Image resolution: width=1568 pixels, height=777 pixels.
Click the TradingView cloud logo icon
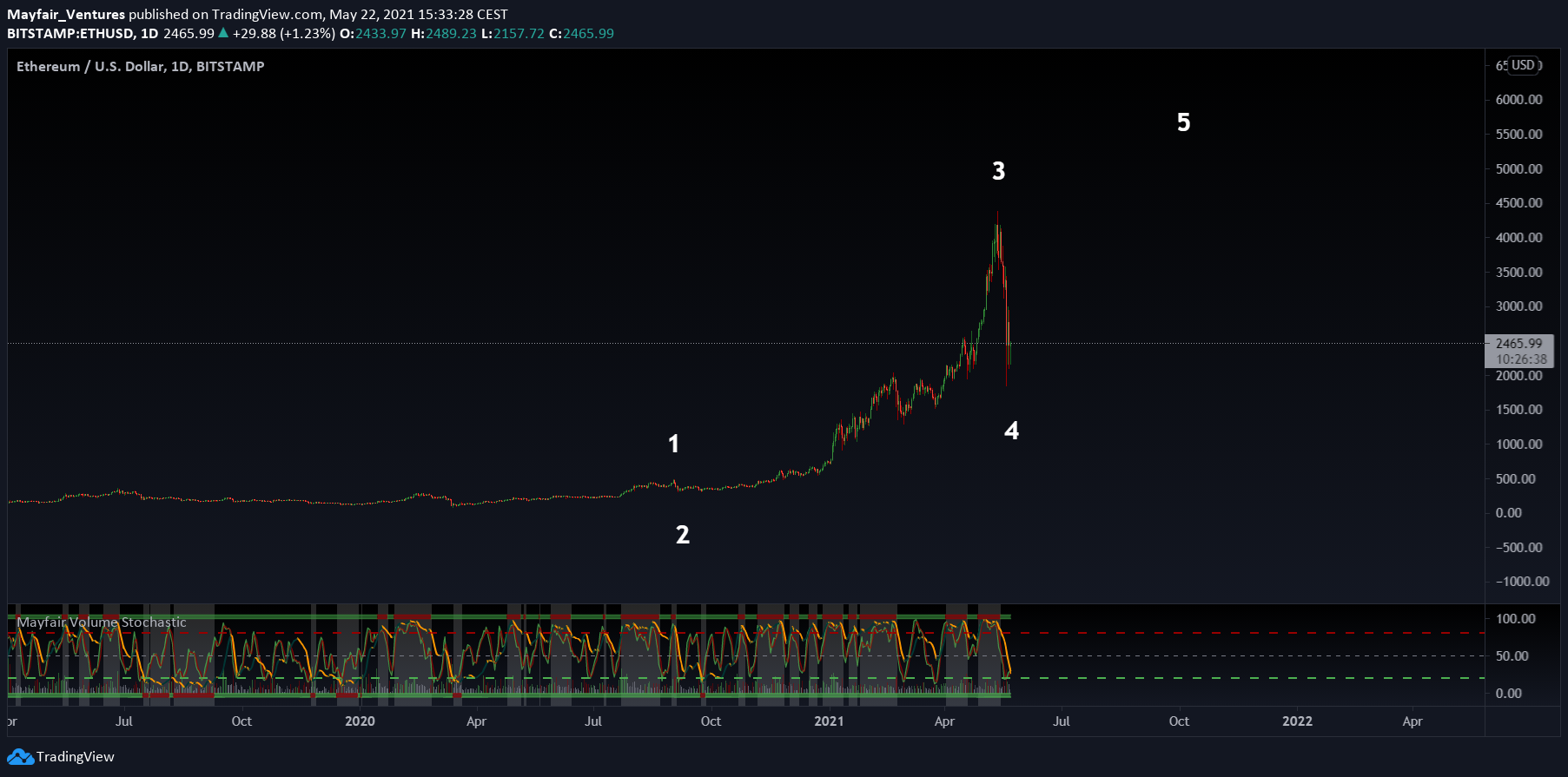click(20, 757)
